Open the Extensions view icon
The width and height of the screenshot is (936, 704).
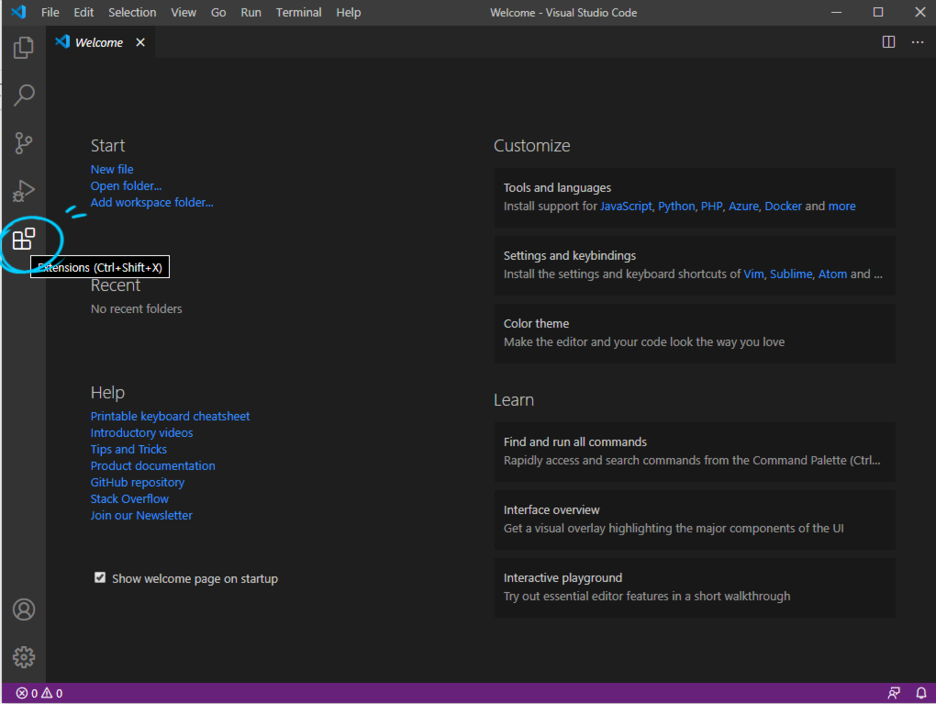click(x=24, y=239)
